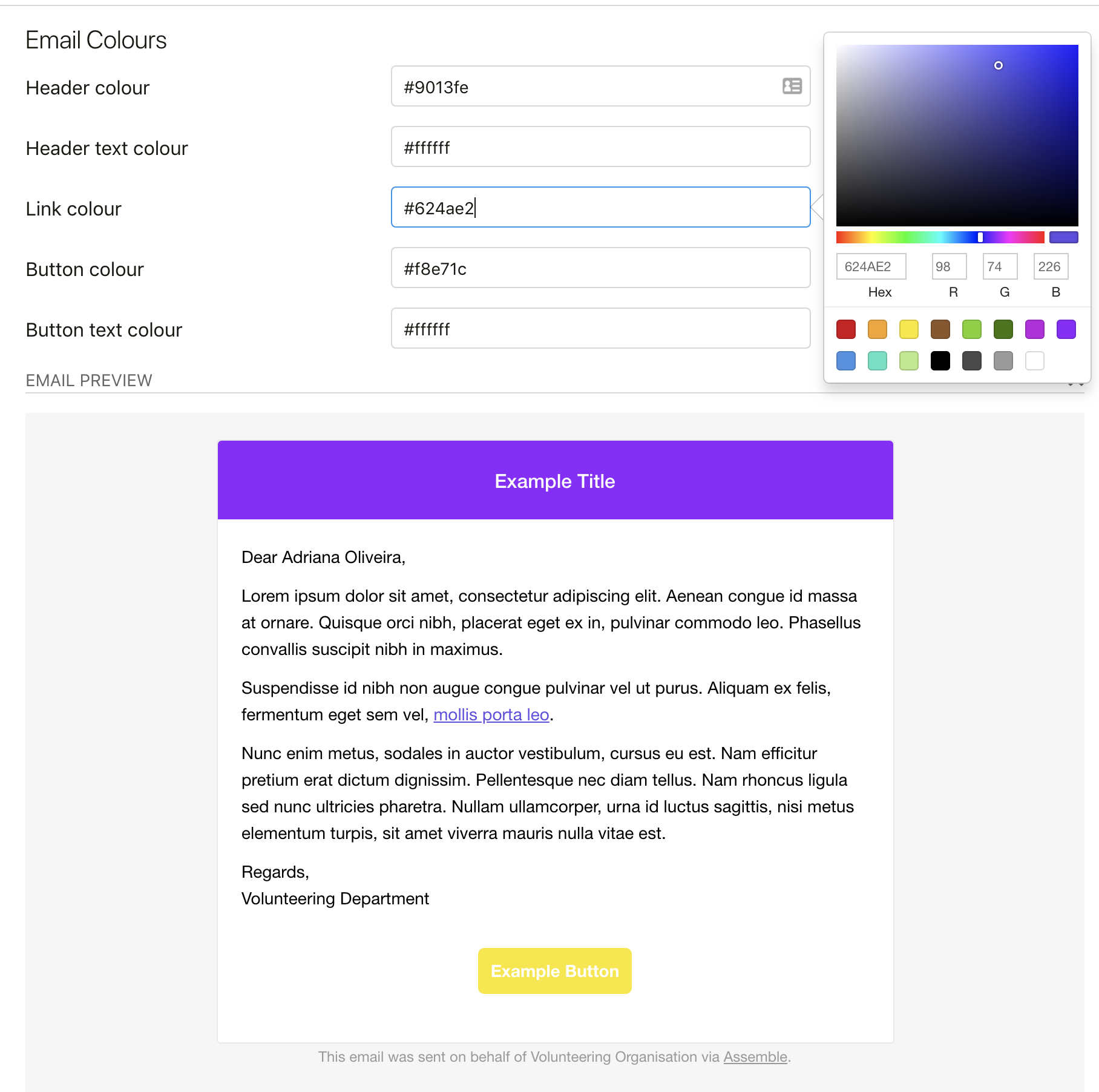Image resolution: width=1099 pixels, height=1092 pixels.
Task: Click the R value input box
Action: (x=950, y=266)
